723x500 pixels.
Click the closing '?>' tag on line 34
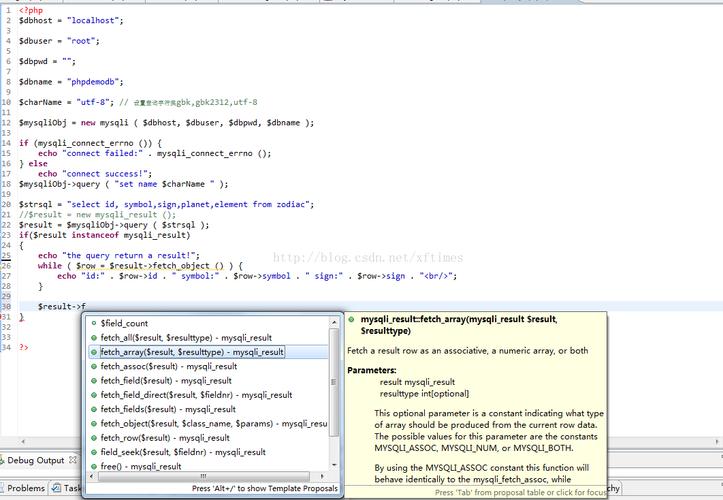(x=24, y=347)
